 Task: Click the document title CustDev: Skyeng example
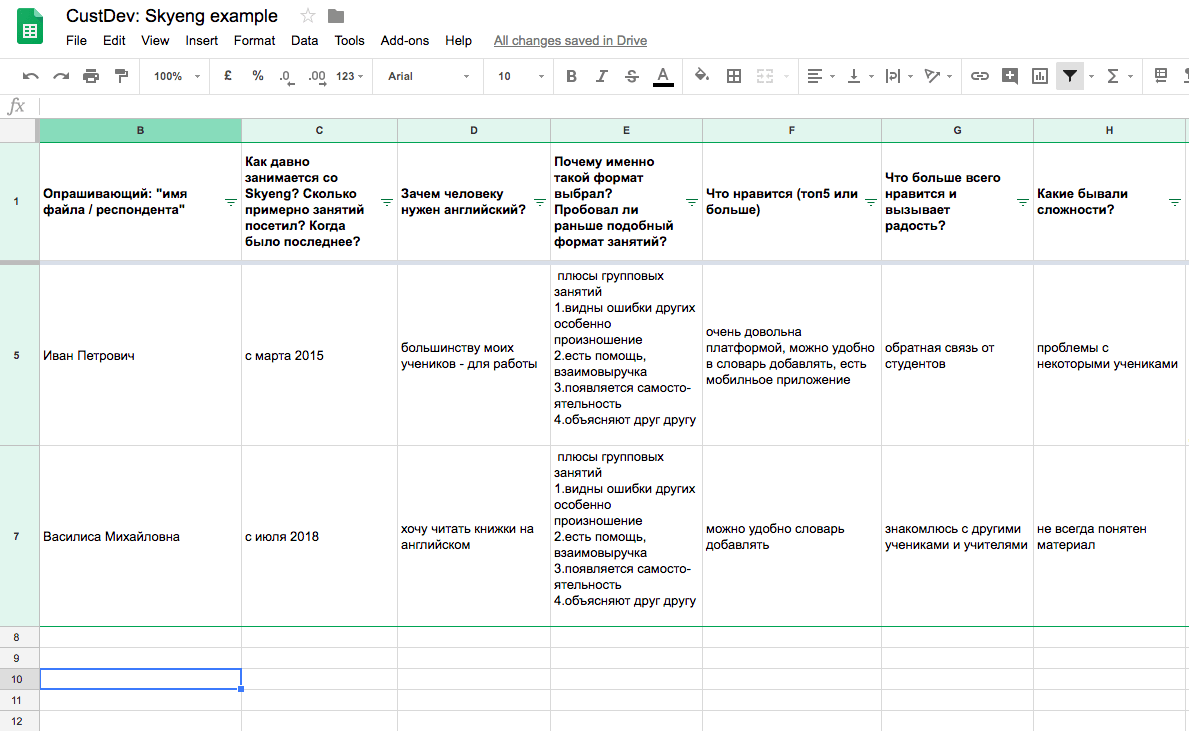pos(171,15)
